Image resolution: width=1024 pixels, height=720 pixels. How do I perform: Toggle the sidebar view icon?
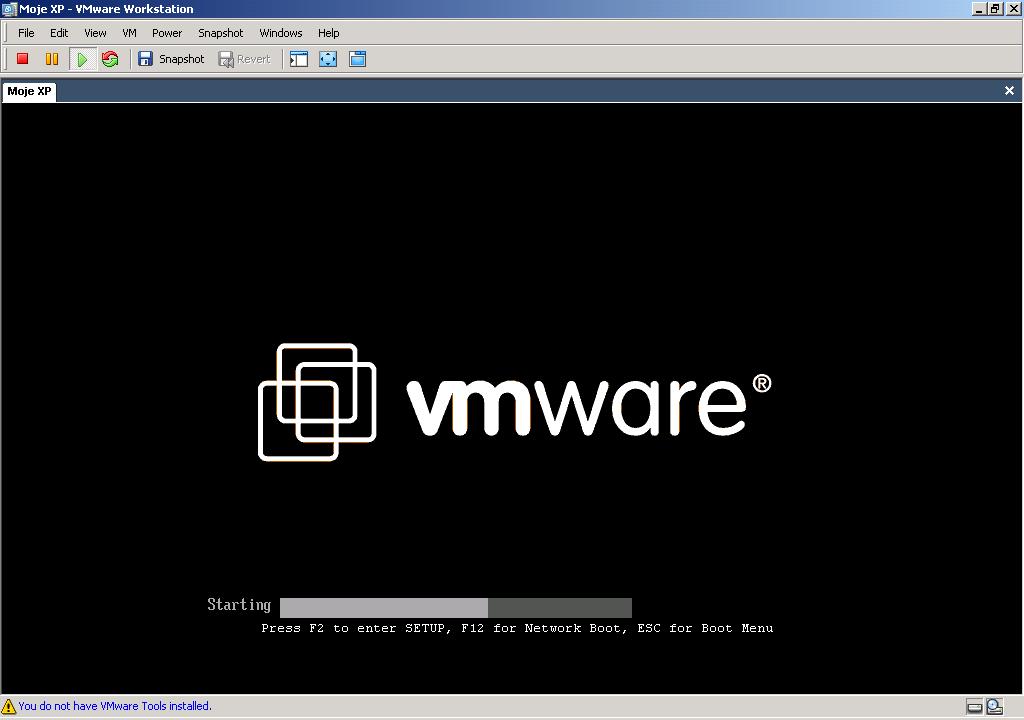[299, 59]
